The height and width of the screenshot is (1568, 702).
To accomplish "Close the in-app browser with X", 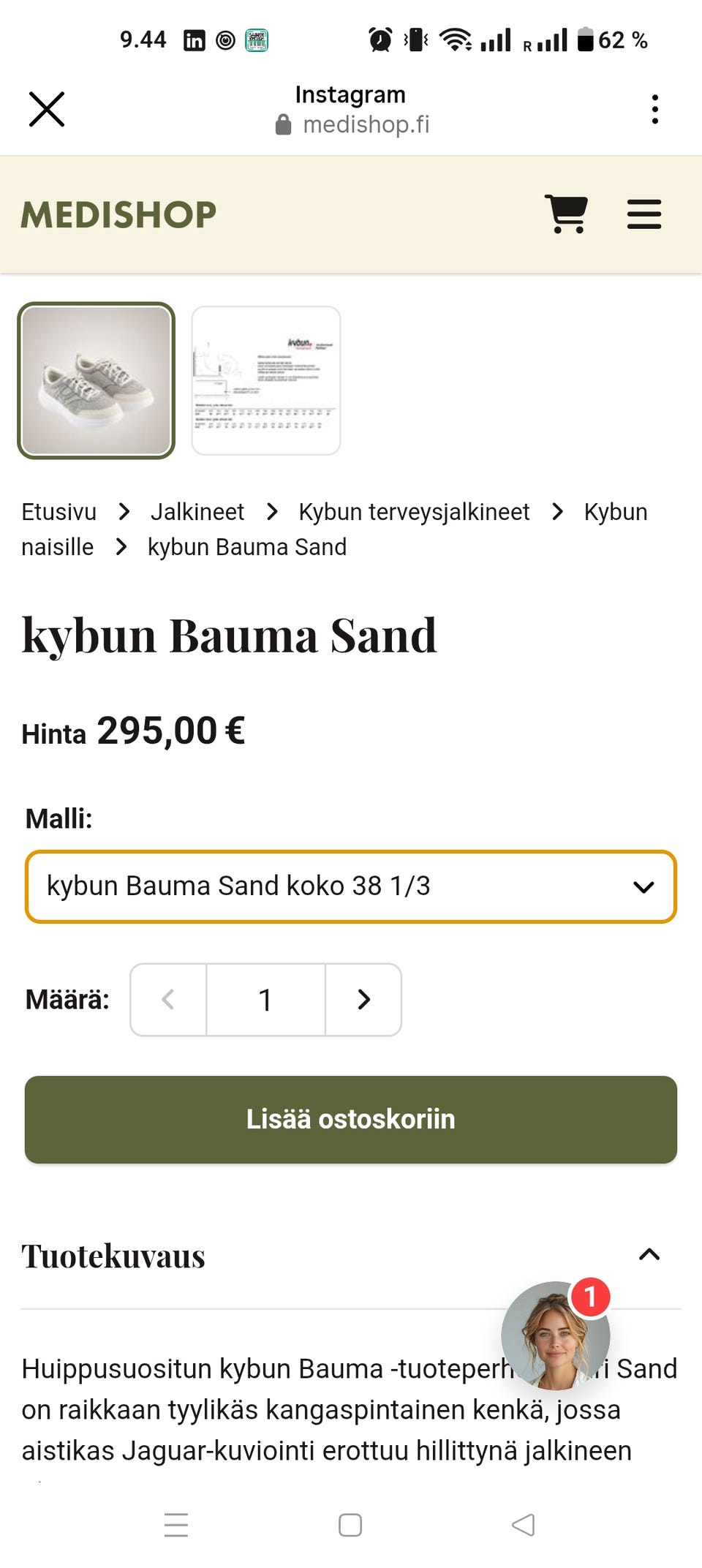I will [x=47, y=109].
